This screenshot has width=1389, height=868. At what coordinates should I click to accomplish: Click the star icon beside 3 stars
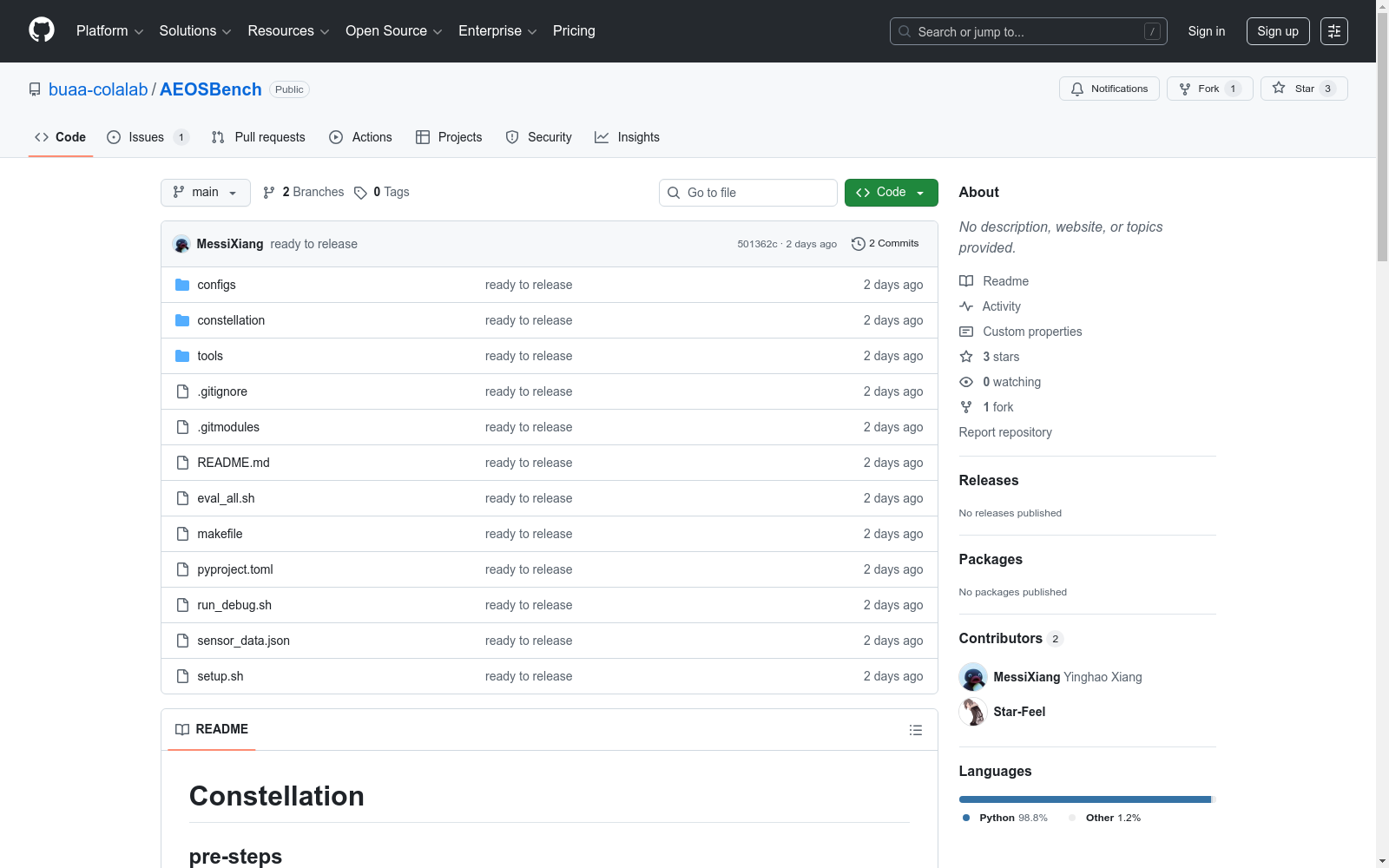point(966,357)
